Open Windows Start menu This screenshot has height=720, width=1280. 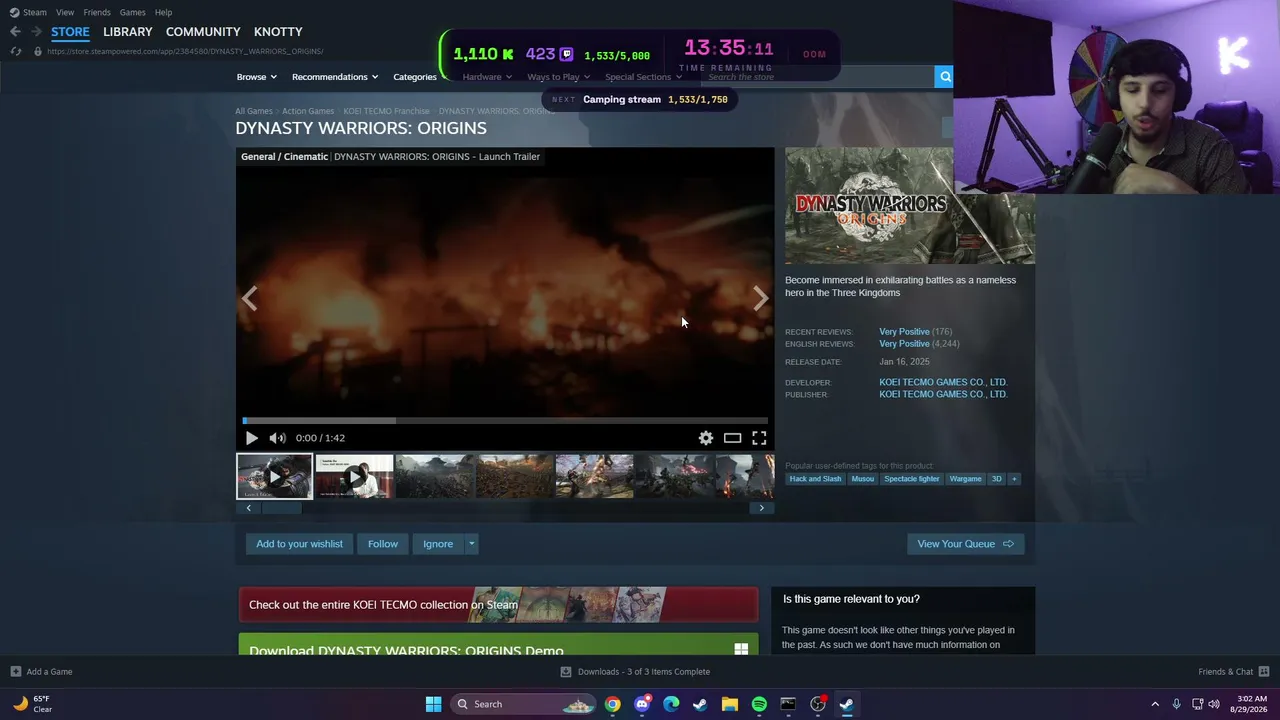(x=433, y=704)
